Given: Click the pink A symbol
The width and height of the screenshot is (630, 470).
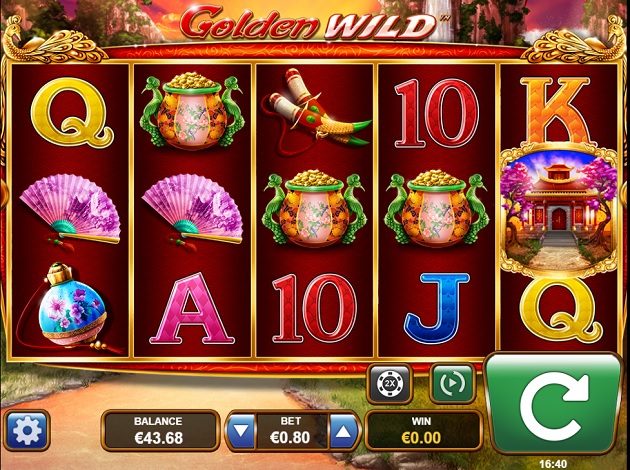Looking at the screenshot, I should 192,309.
